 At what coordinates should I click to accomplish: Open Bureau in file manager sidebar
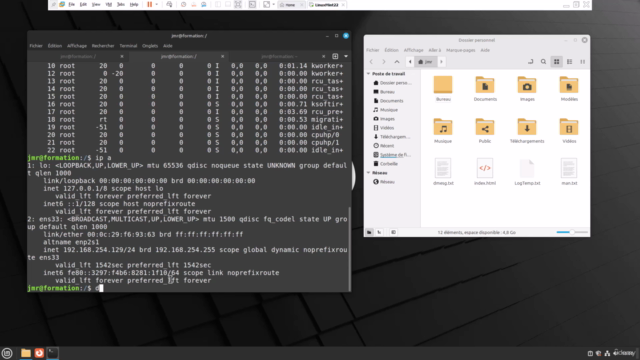pos(384,92)
